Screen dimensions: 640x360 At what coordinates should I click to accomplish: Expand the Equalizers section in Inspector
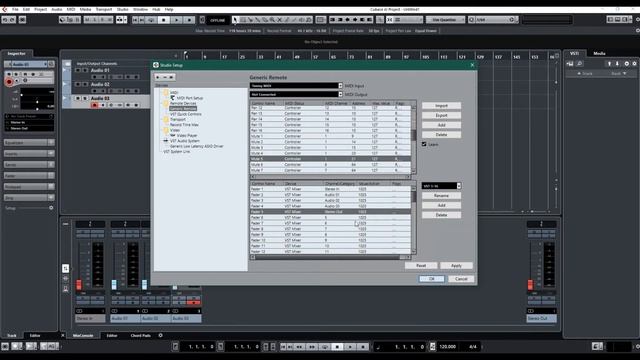pos(29,143)
